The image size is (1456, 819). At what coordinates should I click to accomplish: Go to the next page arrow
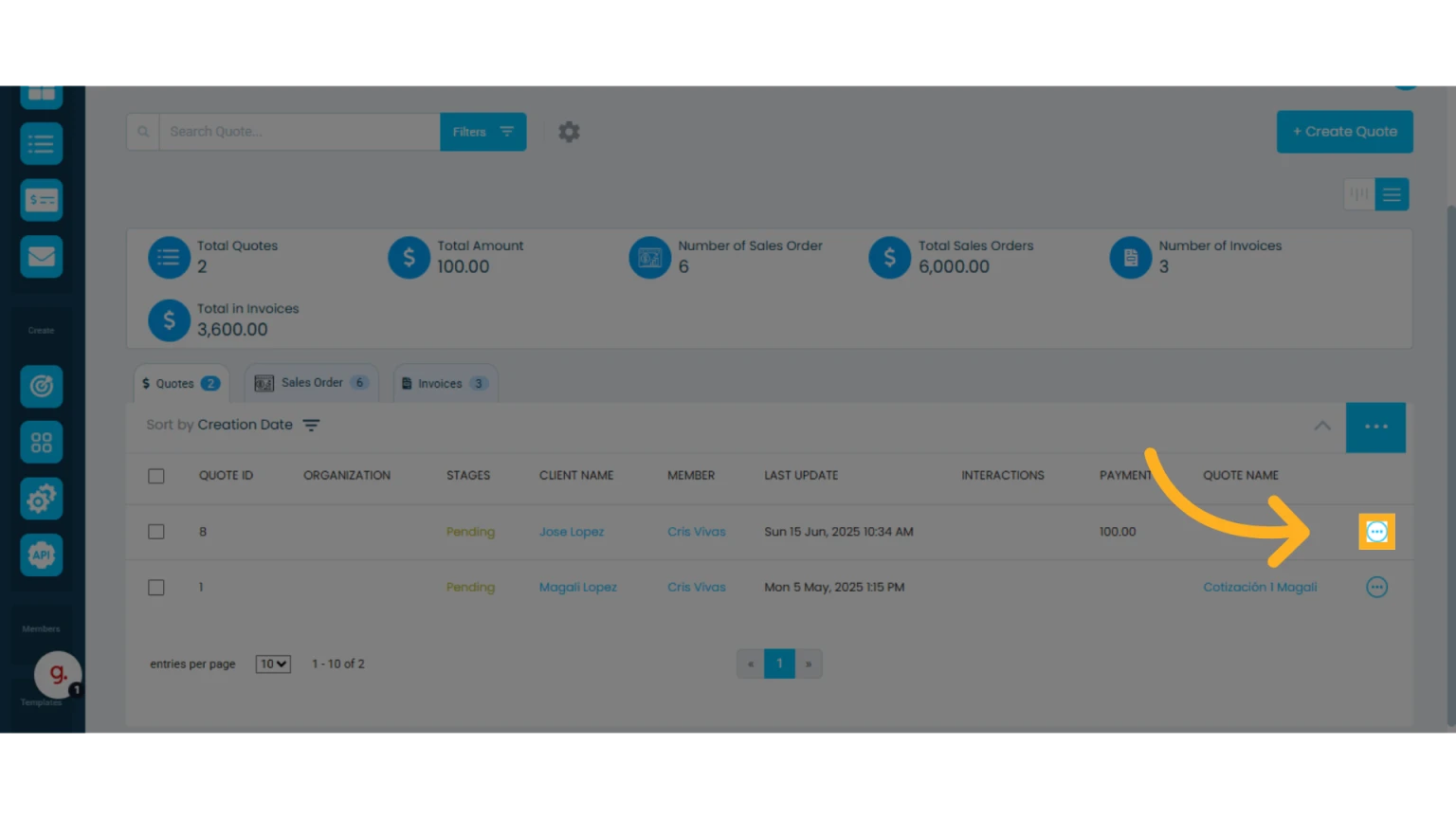[809, 664]
